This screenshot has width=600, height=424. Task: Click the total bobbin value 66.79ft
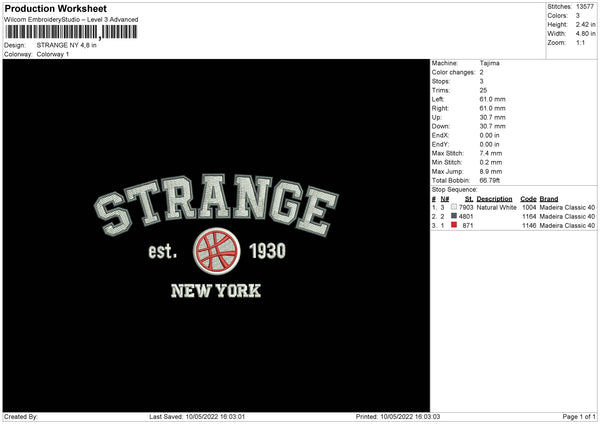coord(490,181)
